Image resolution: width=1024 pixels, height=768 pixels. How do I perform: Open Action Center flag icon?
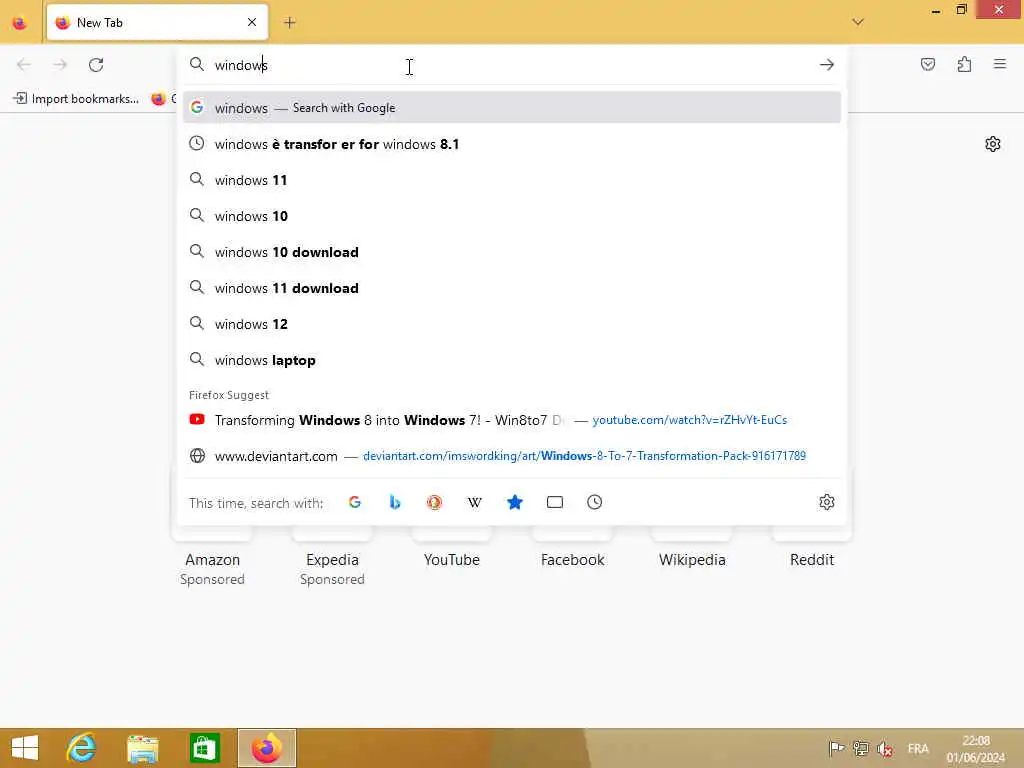click(836, 749)
